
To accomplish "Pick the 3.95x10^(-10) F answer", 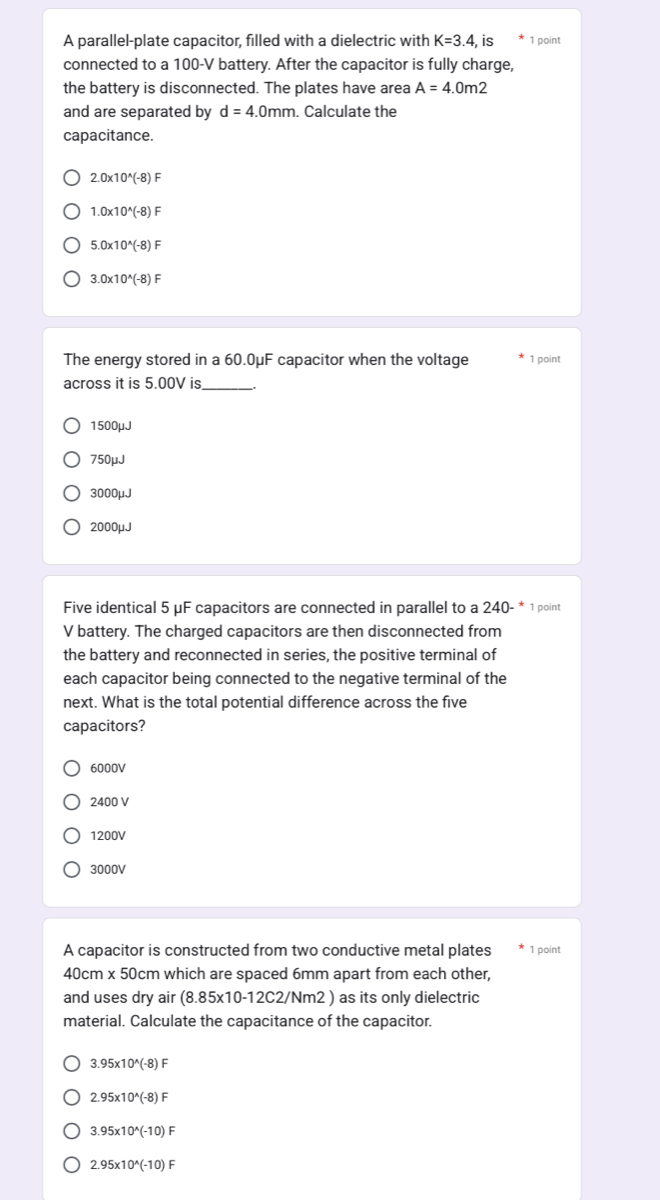I will coord(72,1131).
